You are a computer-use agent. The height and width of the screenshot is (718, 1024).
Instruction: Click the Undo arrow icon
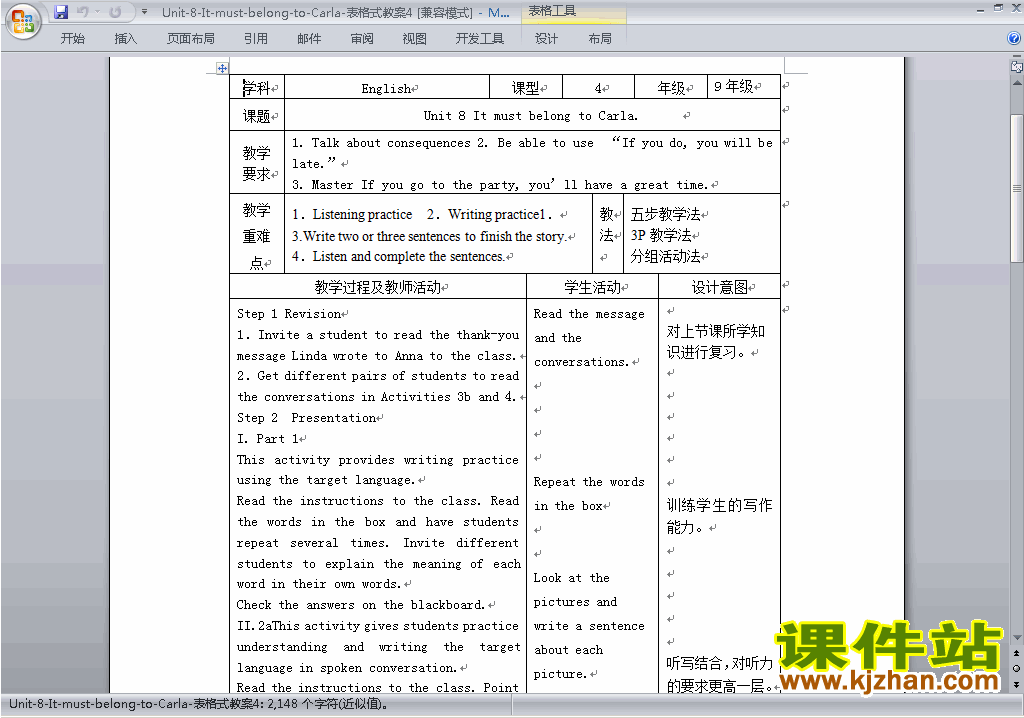pos(82,12)
